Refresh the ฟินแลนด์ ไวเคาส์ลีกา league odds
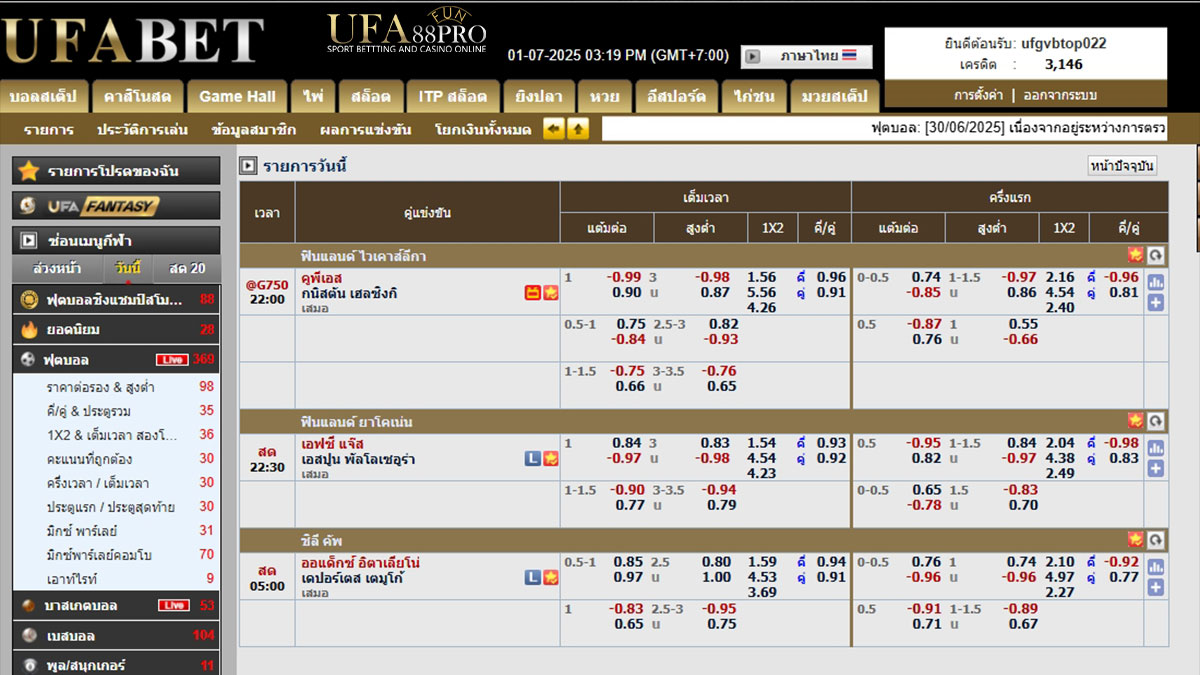This screenshot has height=675, width=1200. tap(1156, 255)
